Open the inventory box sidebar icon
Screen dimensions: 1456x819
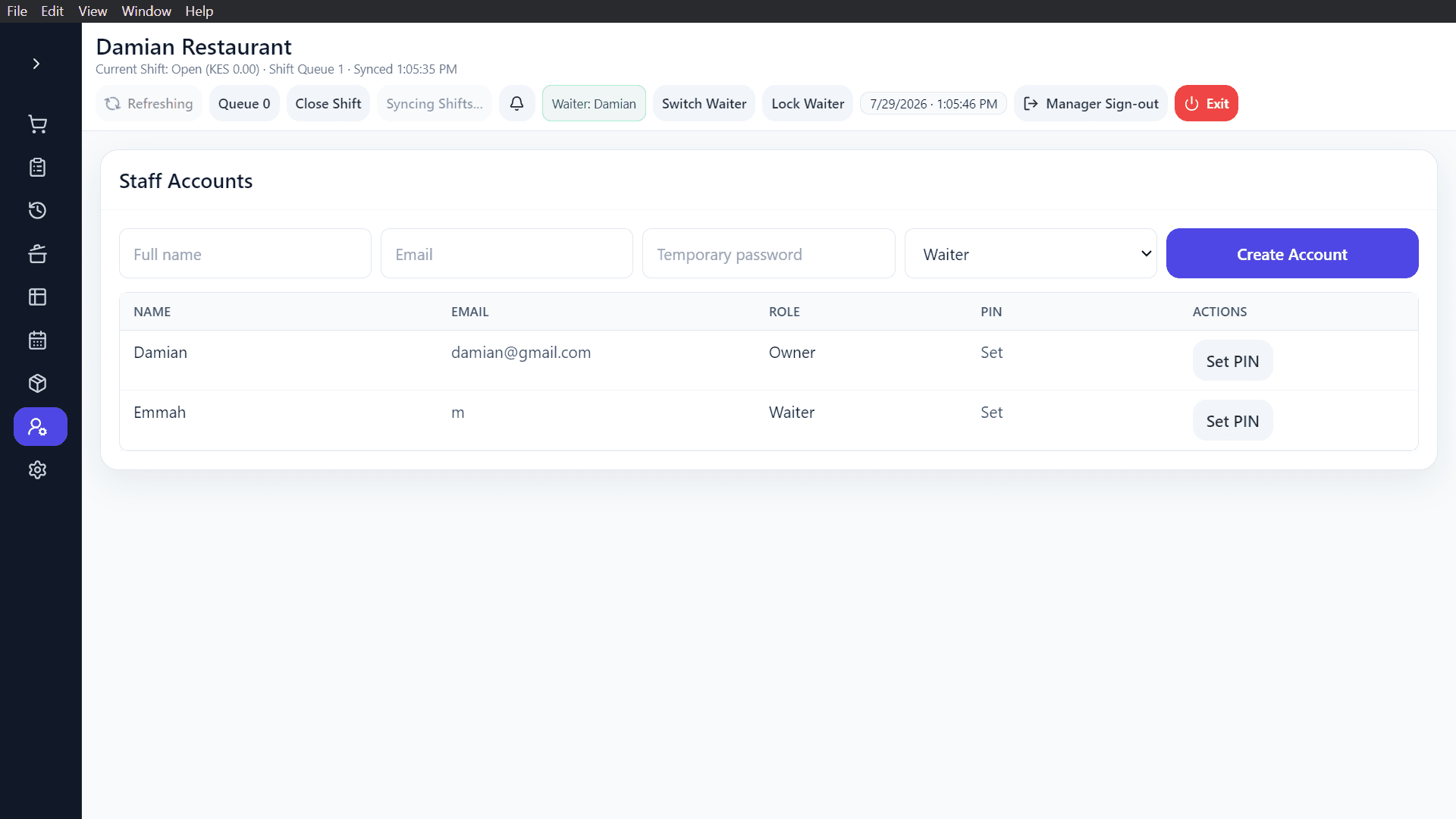(x=37, y=384)
